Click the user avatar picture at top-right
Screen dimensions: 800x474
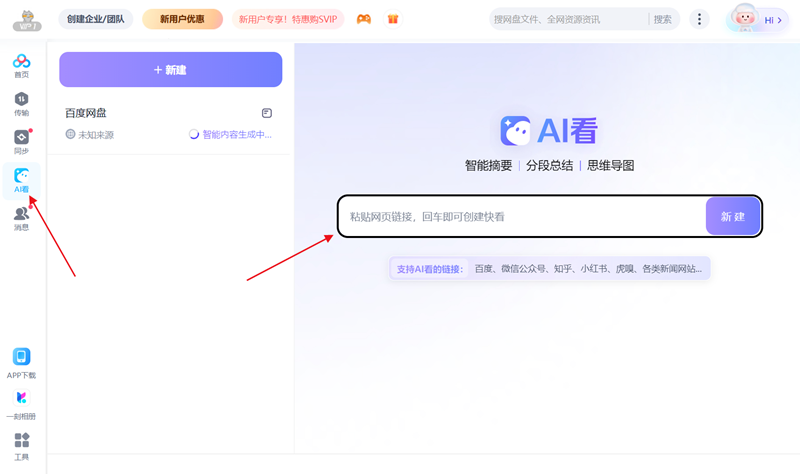[x=744, y=18]
